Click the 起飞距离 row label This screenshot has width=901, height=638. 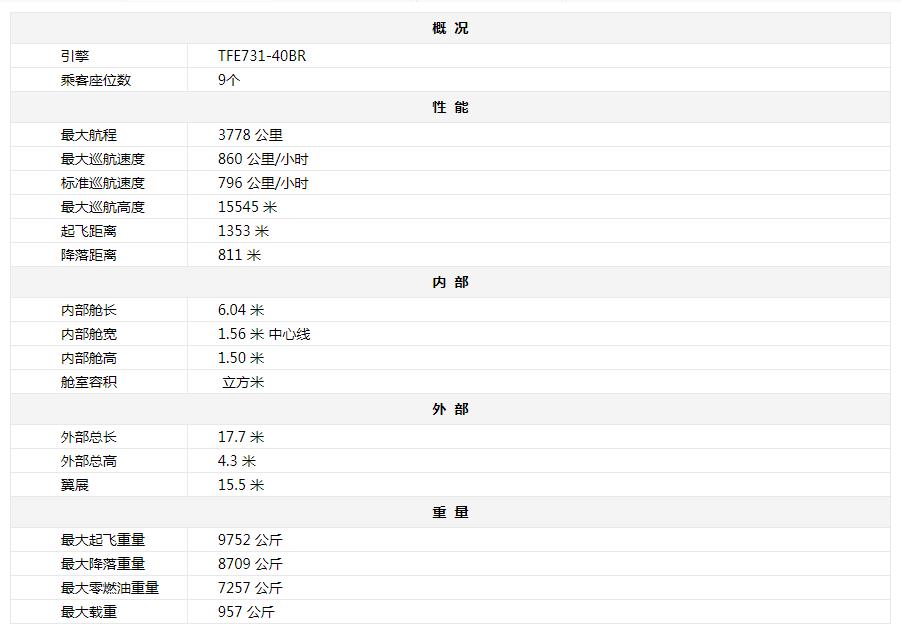pyautogui.click(x=89, y=231)
